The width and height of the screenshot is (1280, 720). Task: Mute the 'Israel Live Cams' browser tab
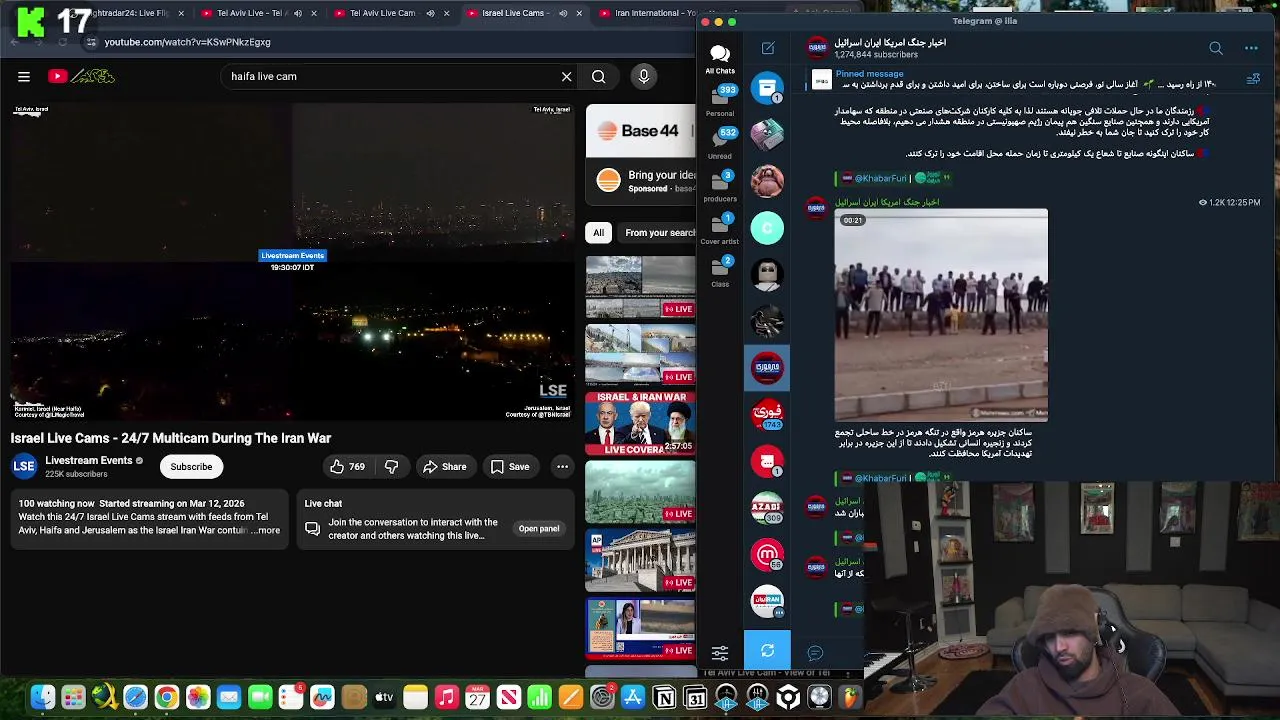click(x=563, y=13)
